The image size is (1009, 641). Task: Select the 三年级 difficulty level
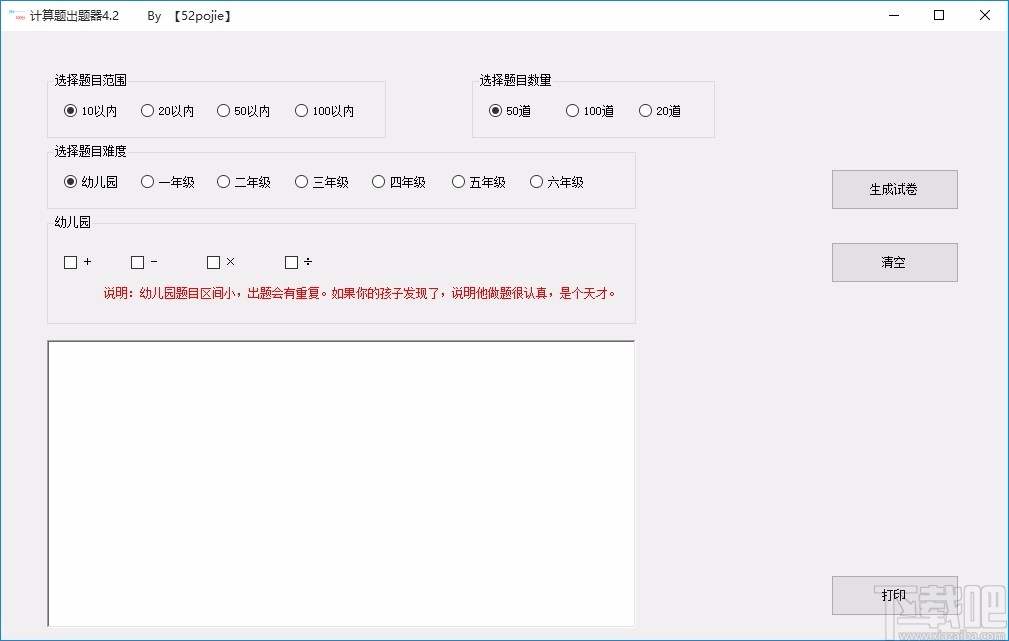[x=301, y=182]
